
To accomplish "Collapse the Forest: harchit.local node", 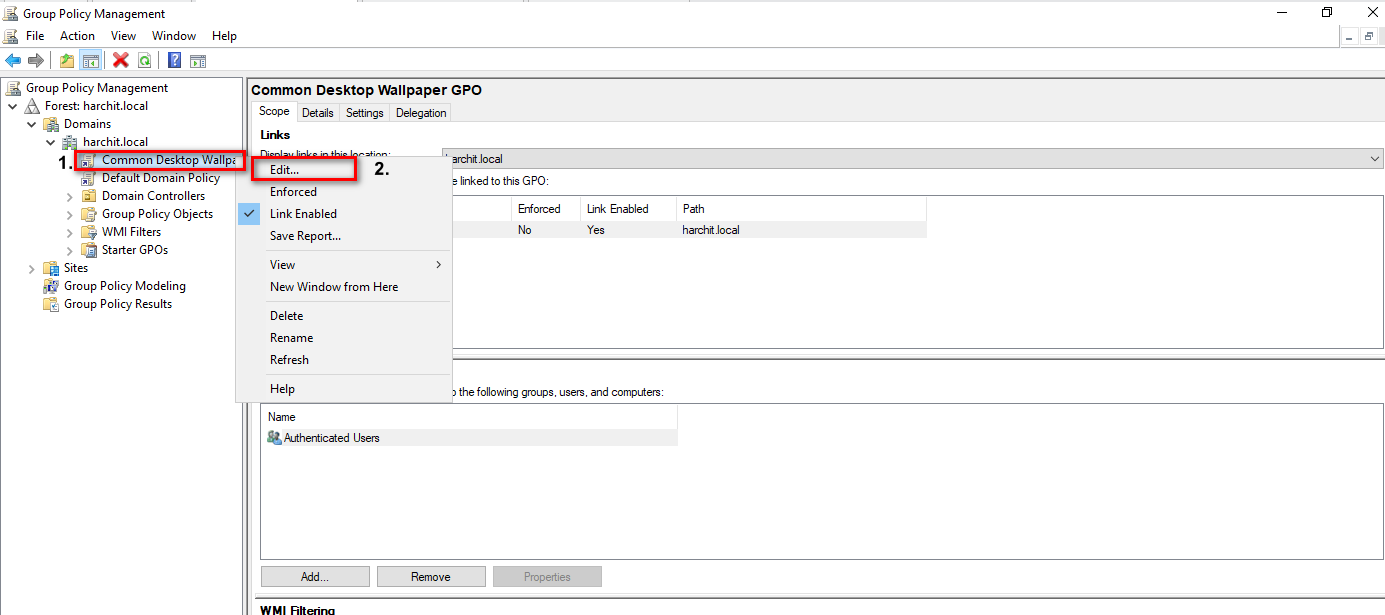I will coord(13,106).
